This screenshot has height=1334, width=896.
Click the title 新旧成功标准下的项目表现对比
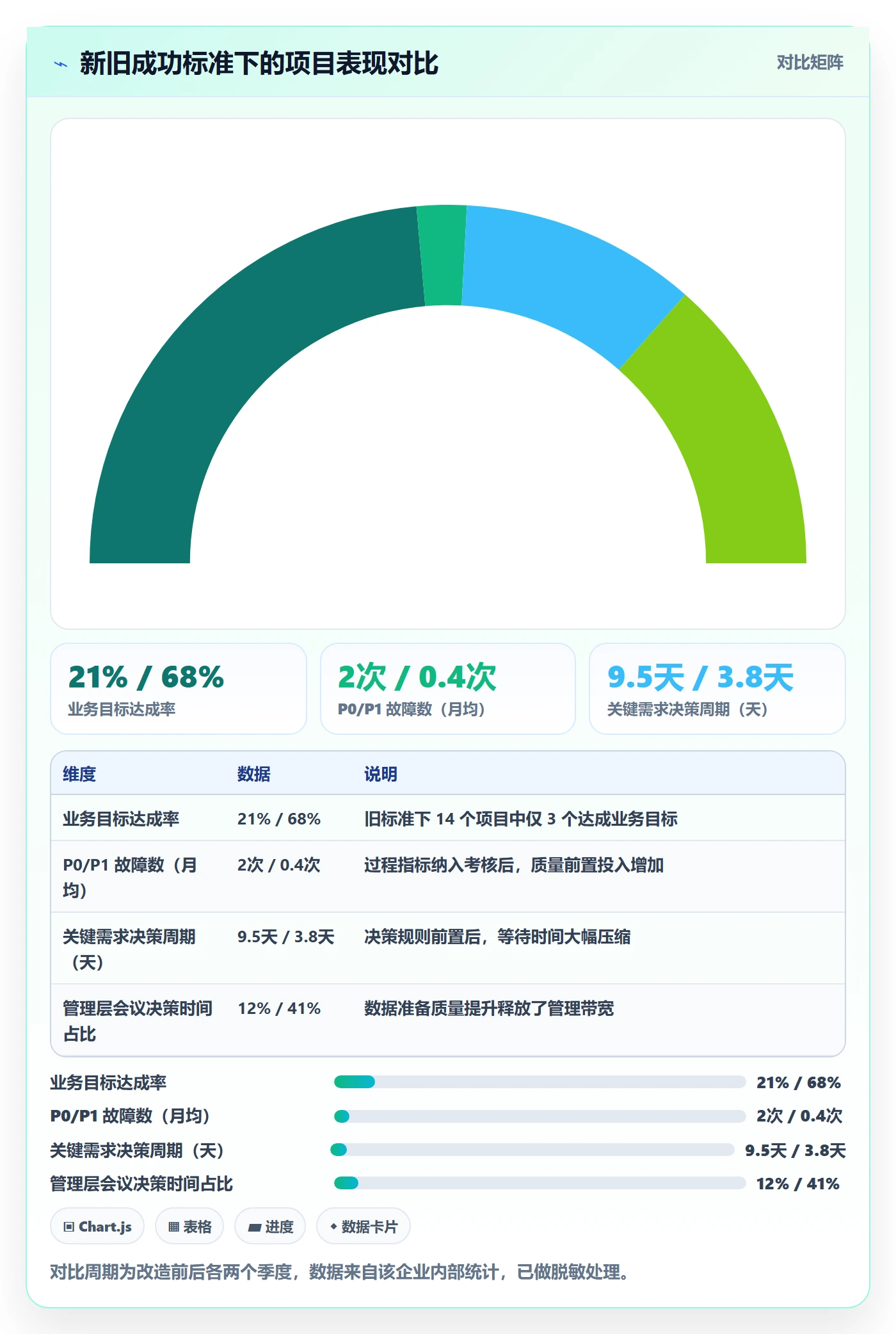[x=259, y=63]
